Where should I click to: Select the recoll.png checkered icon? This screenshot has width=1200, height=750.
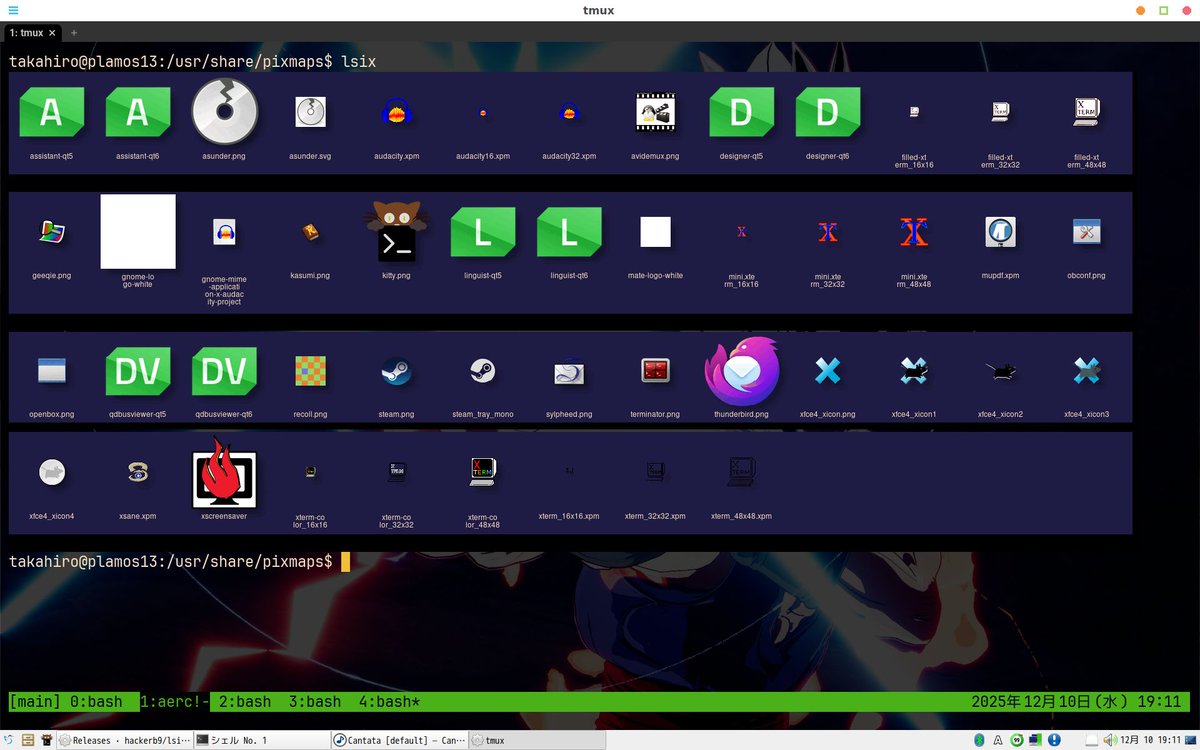tap(310, 371)
